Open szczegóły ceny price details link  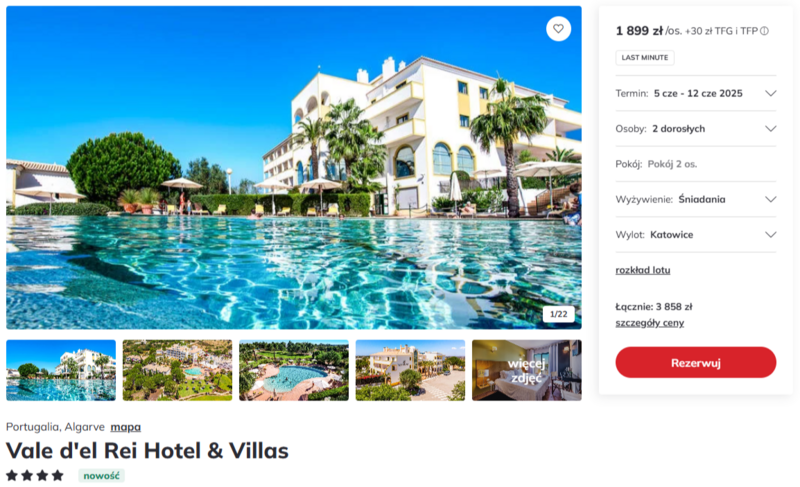649,323
